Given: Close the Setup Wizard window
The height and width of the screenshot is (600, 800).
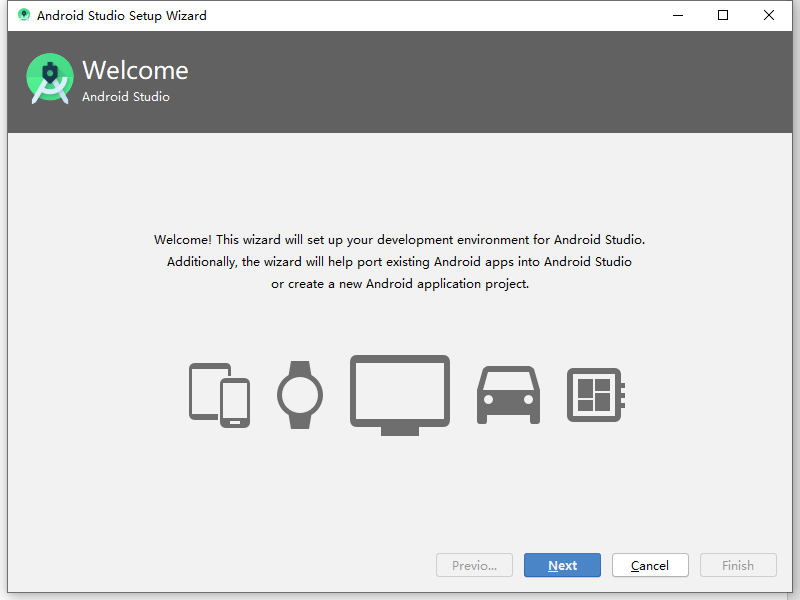Looking at the screenshot, I should coord(769,15).
